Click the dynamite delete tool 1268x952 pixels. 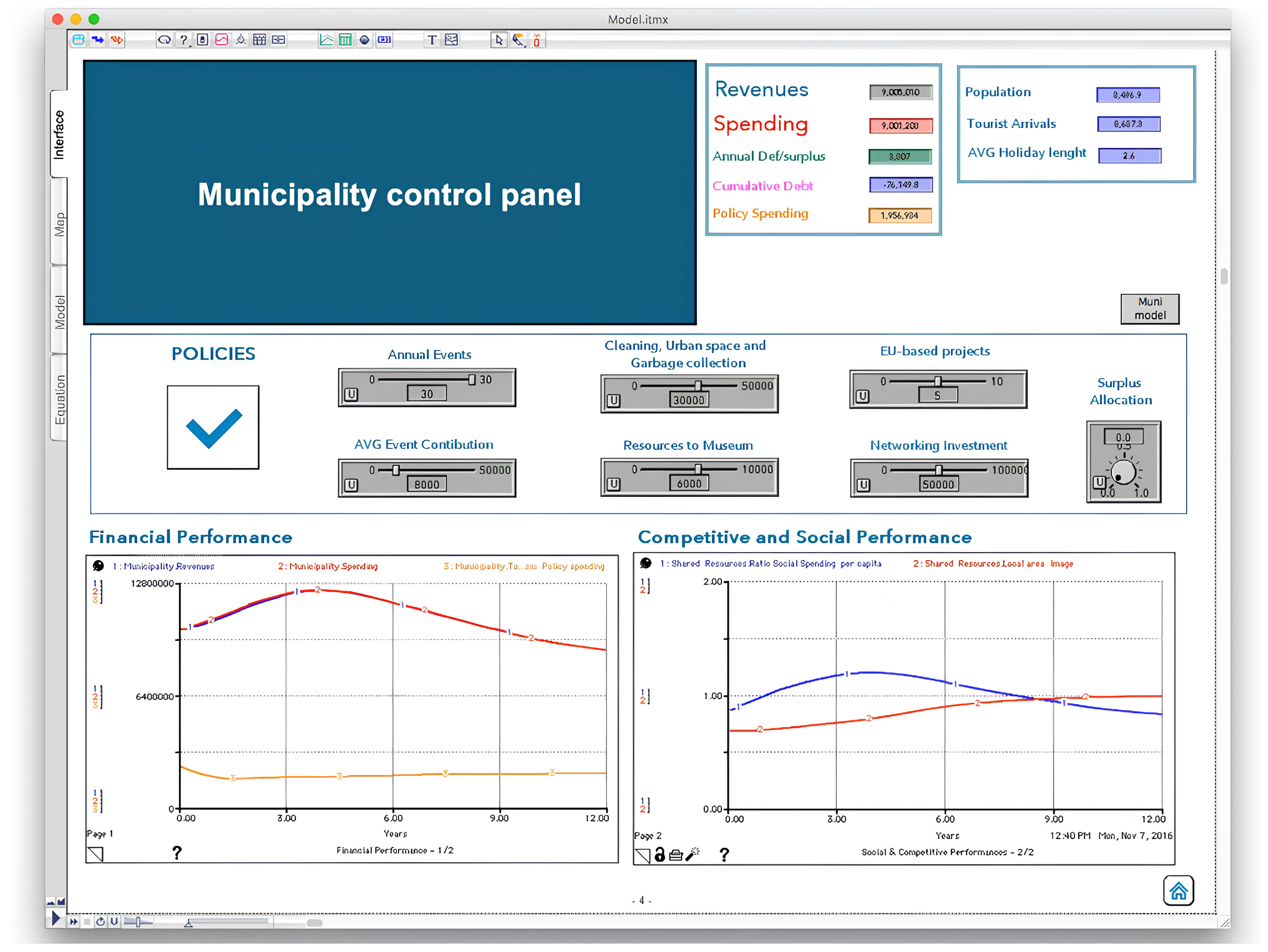pyautogui.click(x=537, y=39)
